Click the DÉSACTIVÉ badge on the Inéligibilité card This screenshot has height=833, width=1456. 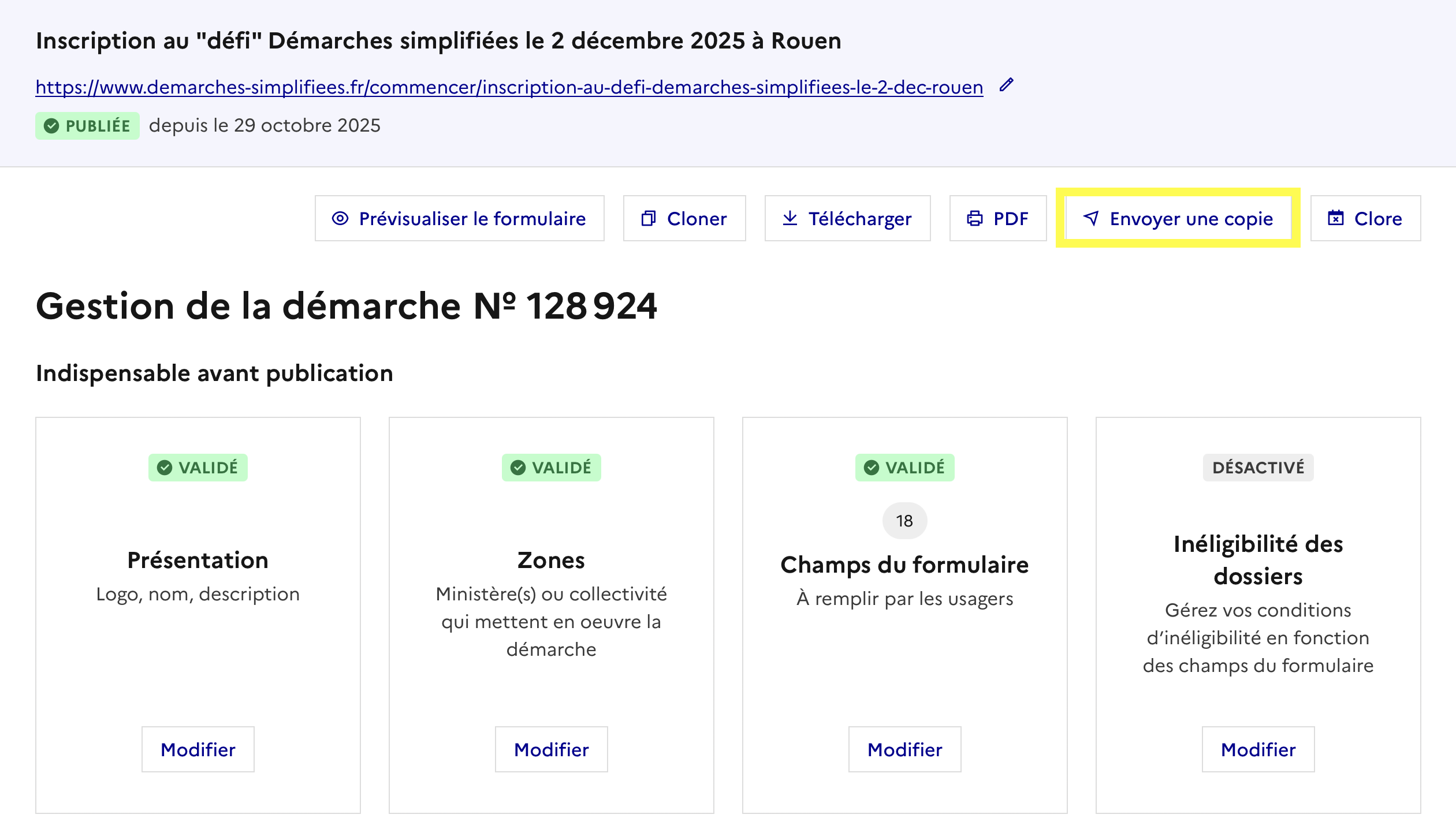(1258, 468)
